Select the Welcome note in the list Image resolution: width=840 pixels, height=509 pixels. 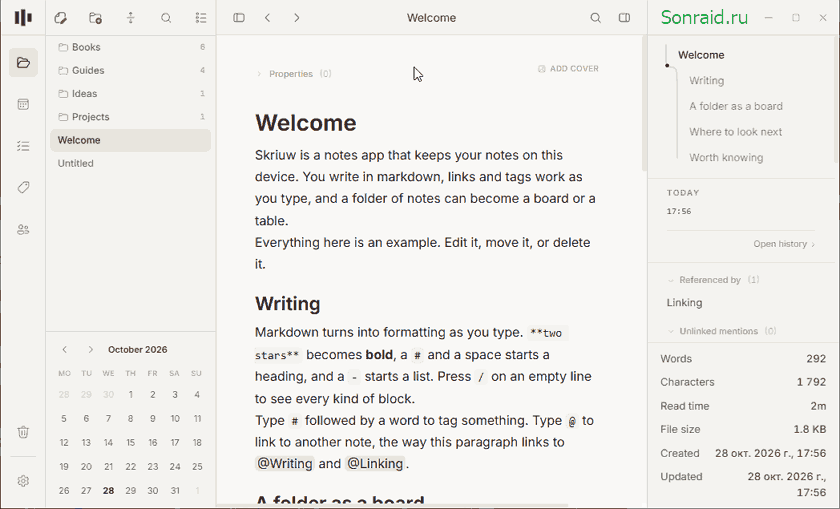pos(131,140)
